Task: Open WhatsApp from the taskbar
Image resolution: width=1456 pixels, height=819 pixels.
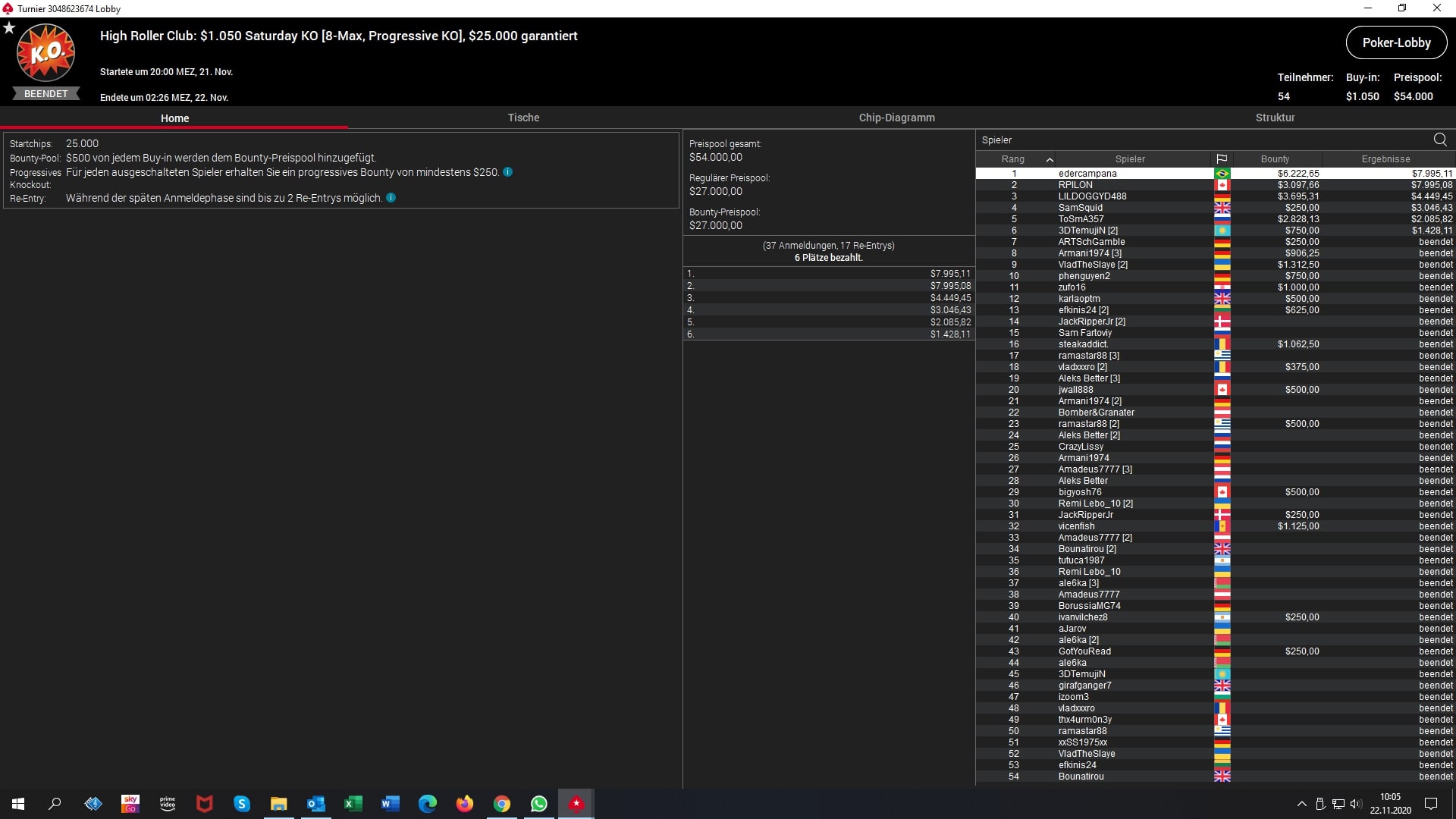Action: click(539, 804)
